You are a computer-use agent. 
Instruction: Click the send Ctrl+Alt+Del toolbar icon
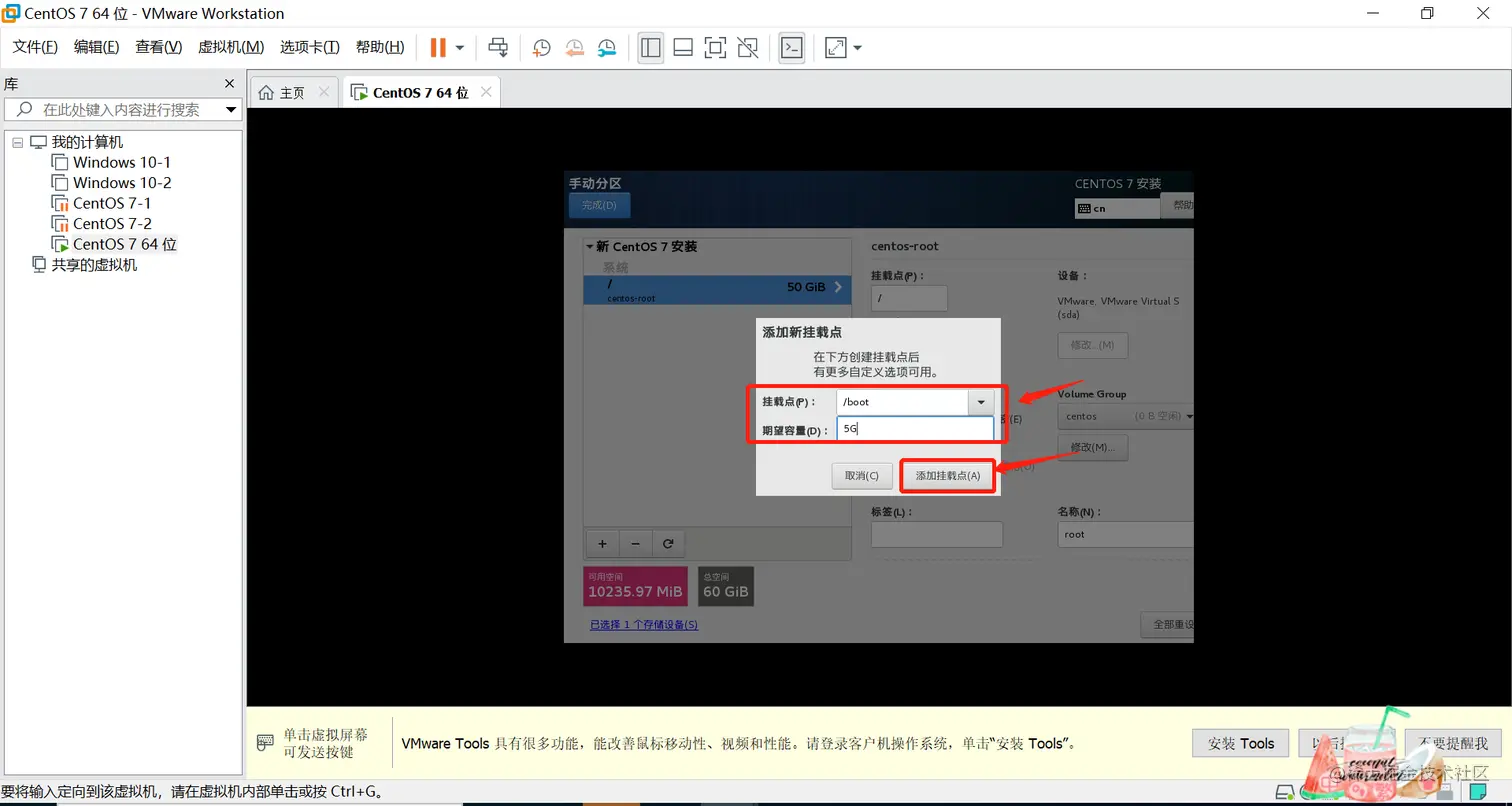498,47
